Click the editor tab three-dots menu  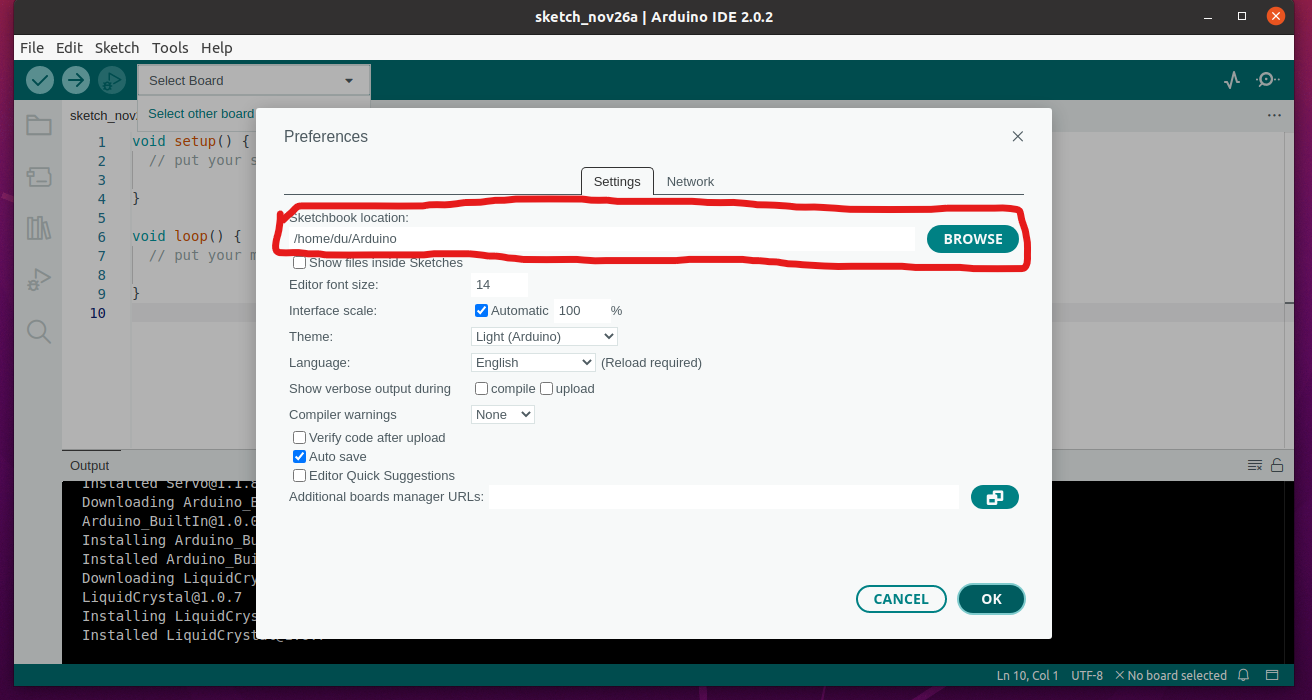point(1274,115)
